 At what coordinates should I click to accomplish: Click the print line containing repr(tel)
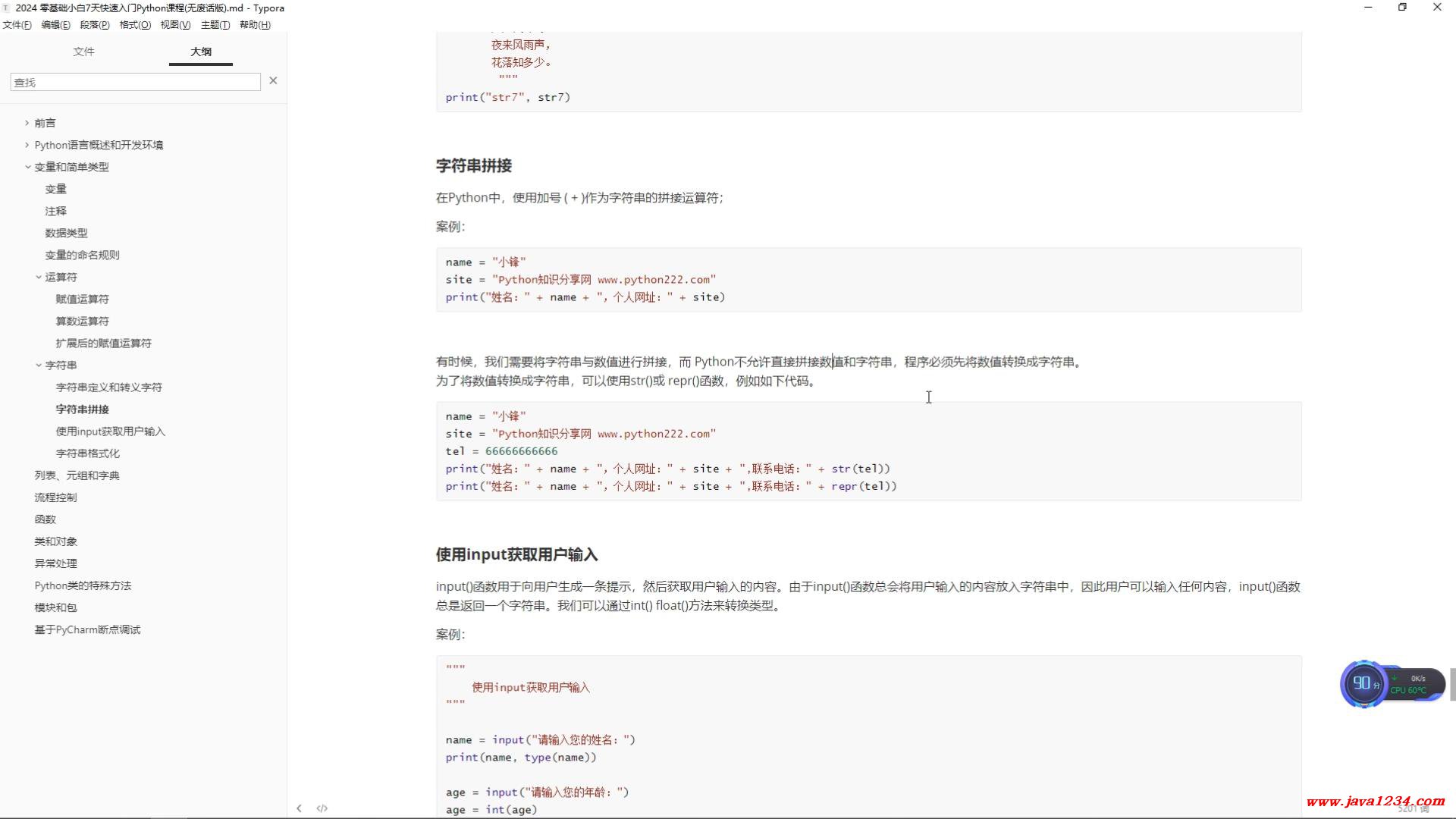click(x=671, y=486)
